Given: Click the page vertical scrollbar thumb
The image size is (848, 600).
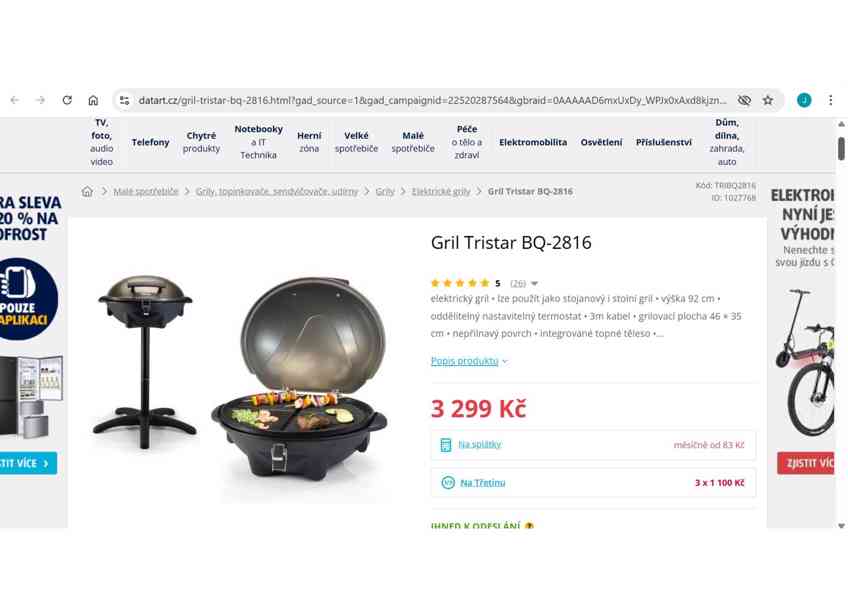Looking at the screenshot, I should tap(841, 149).
